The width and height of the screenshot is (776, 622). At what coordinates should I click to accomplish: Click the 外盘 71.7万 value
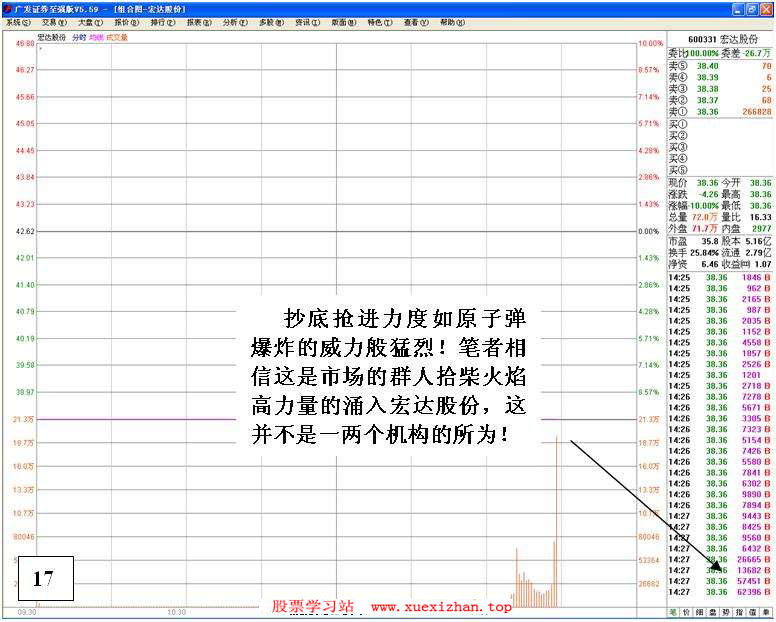pos(705,228)
